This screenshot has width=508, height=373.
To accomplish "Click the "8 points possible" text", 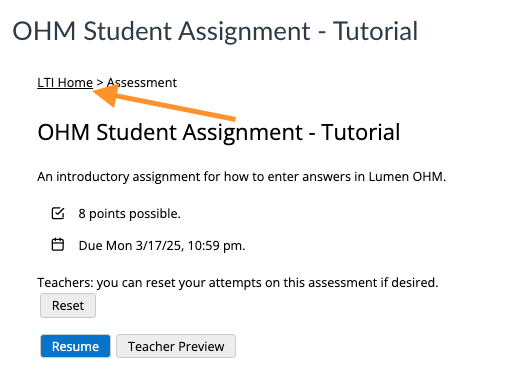I will 129,214.
